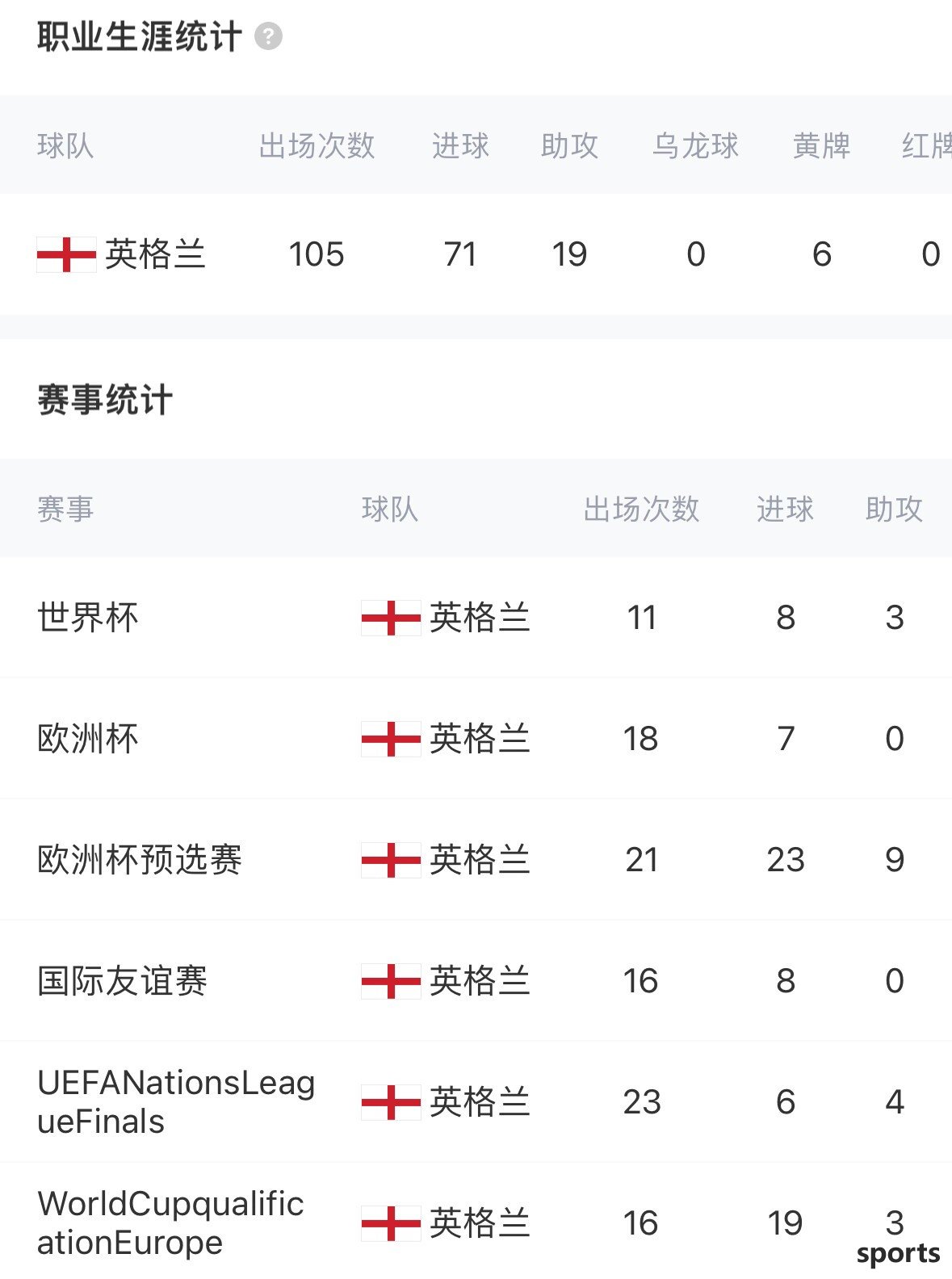
Task: Click England flag in WorldCupqualificationEurope row
Action: tap(391, 1223)
